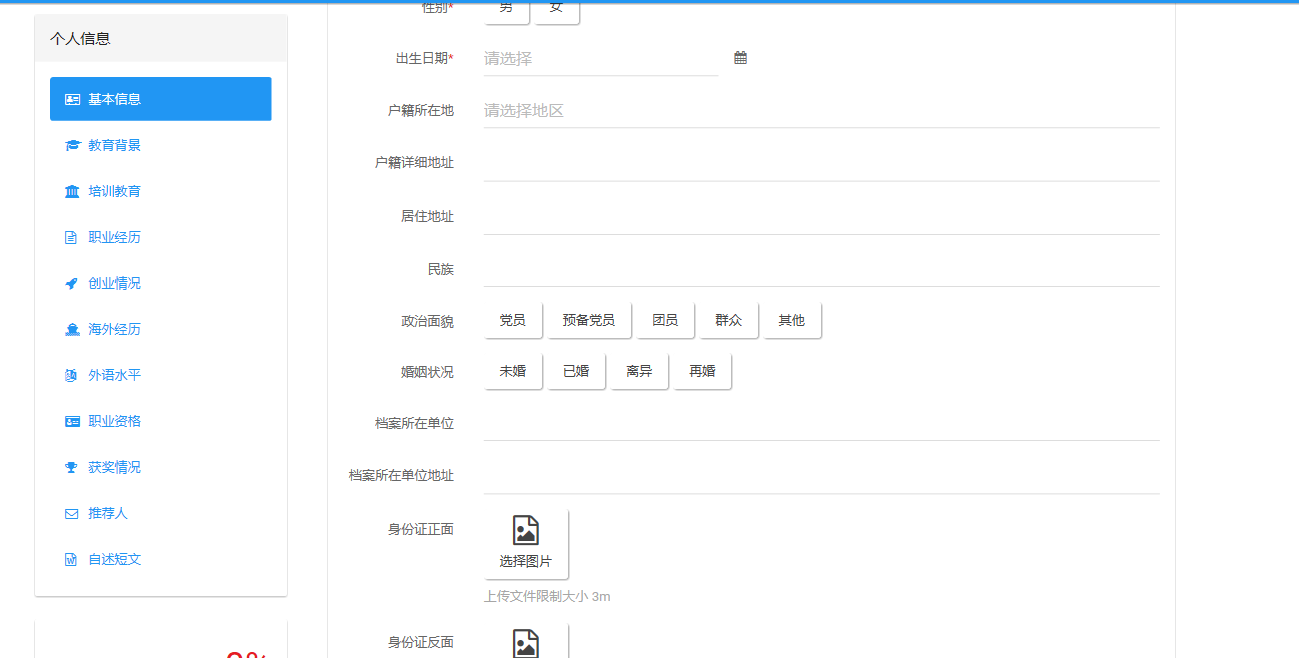This screenshot has height=658, width=1299.
Task: Select 离异 for 婚姻状况
Action: tap(639, 371)
